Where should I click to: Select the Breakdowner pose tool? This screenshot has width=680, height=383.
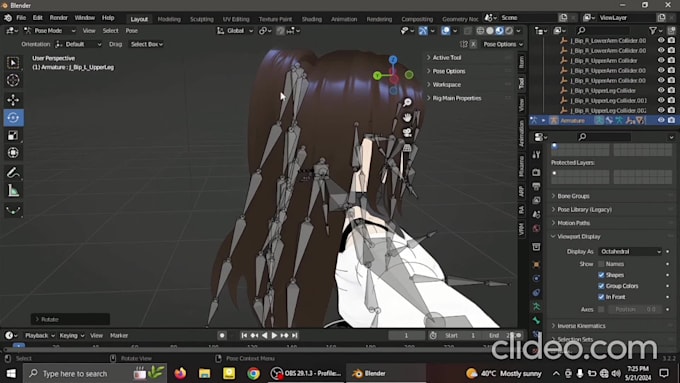point(13,210)
